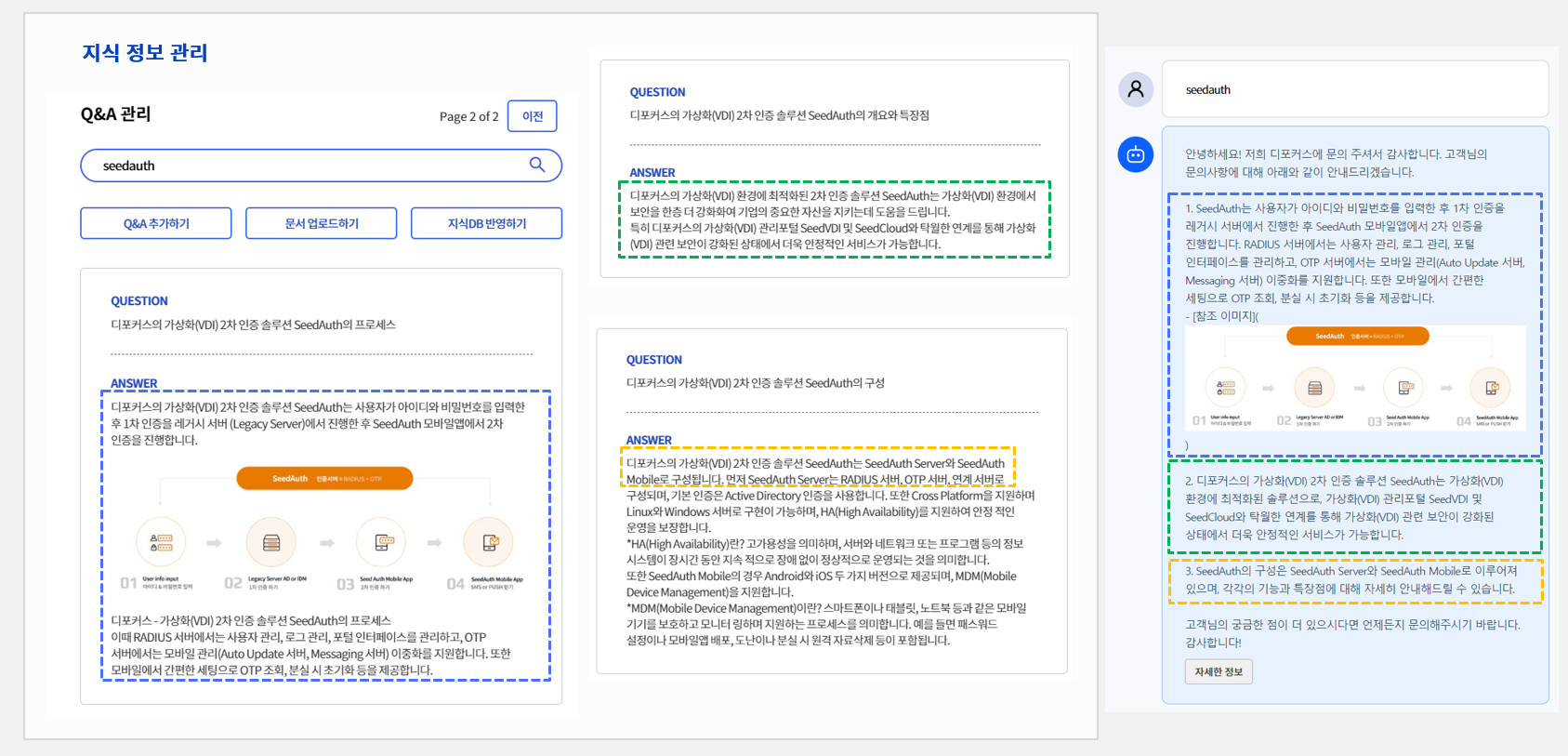Click chatbot answer item '3. SeedAuth의 구성은'
Screen dimensions: 1568x756
click(x=1351, y=580)
